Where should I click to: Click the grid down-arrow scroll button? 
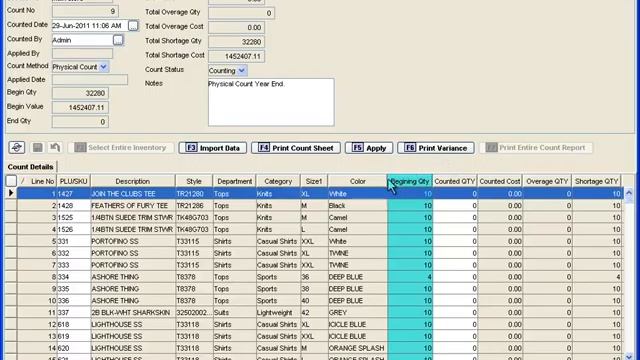tap(629, 356)
